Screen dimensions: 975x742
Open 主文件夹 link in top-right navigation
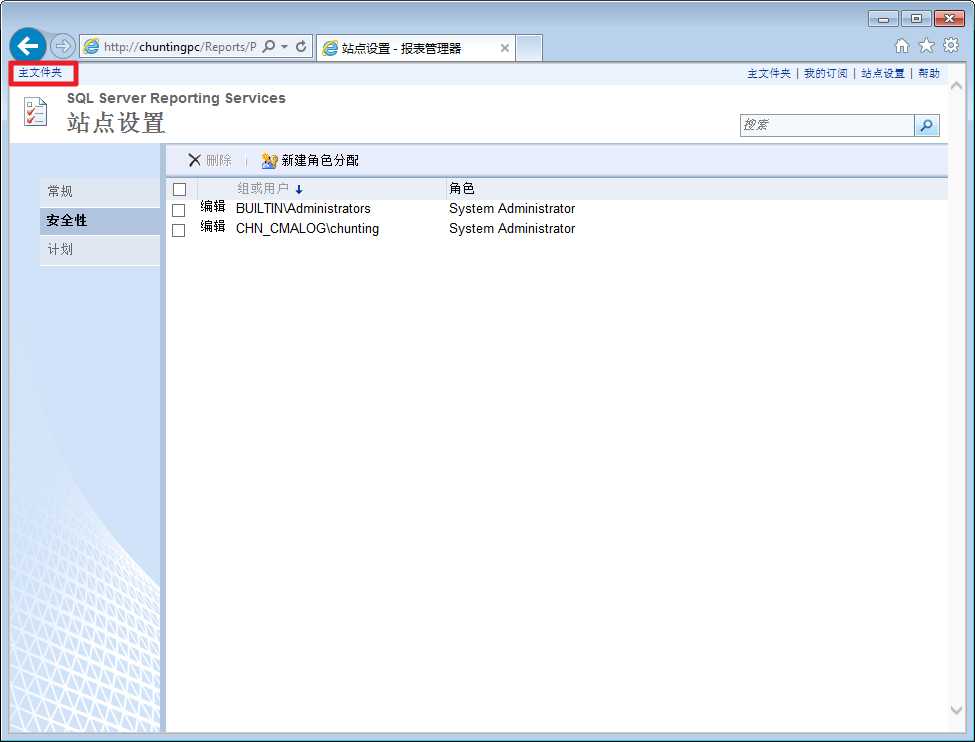[x=769, y=73]
